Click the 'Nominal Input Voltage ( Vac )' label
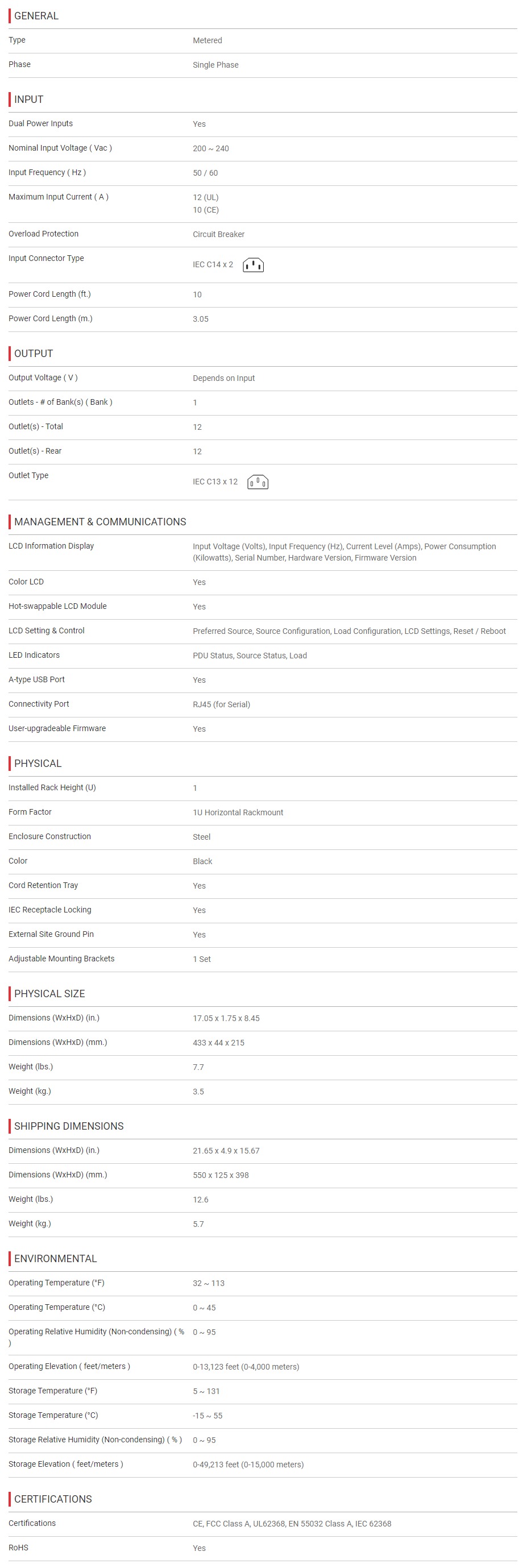Screen dimensions: 523x1568 [x=60, y=148]
